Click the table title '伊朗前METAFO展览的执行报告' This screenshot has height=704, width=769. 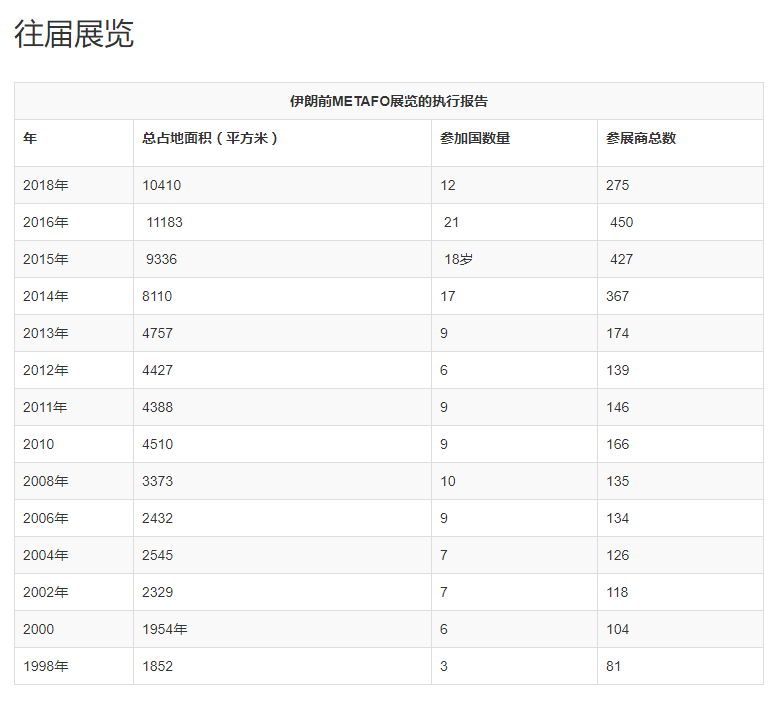[x=389, y=101]
